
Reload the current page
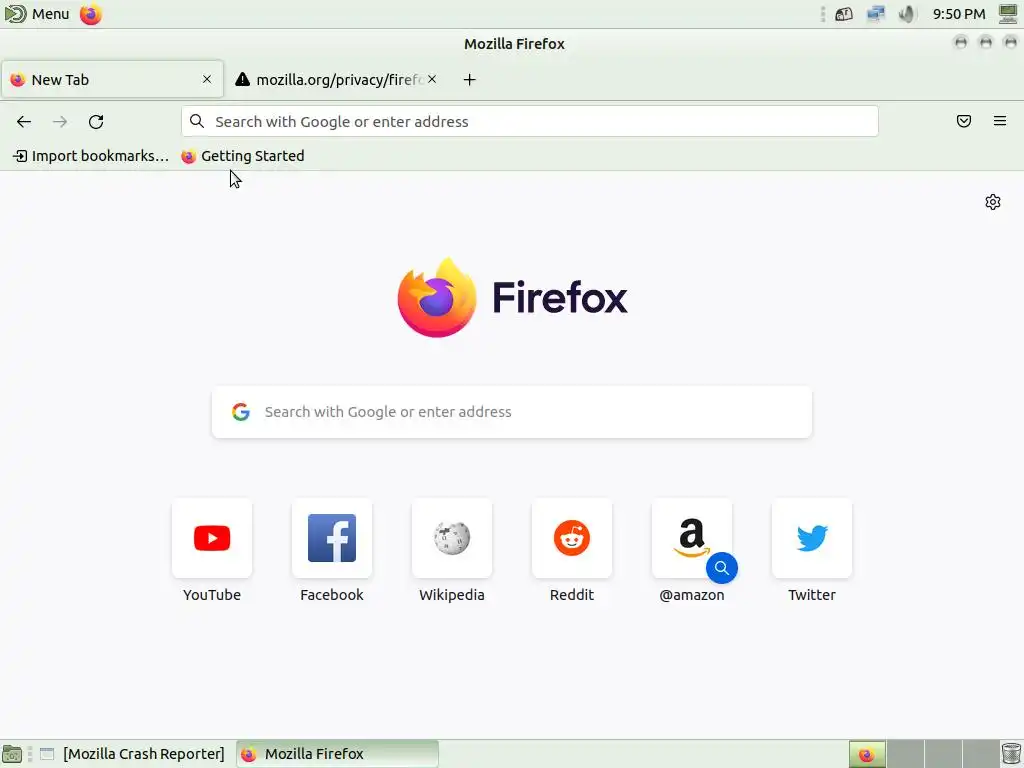(96, 121)
